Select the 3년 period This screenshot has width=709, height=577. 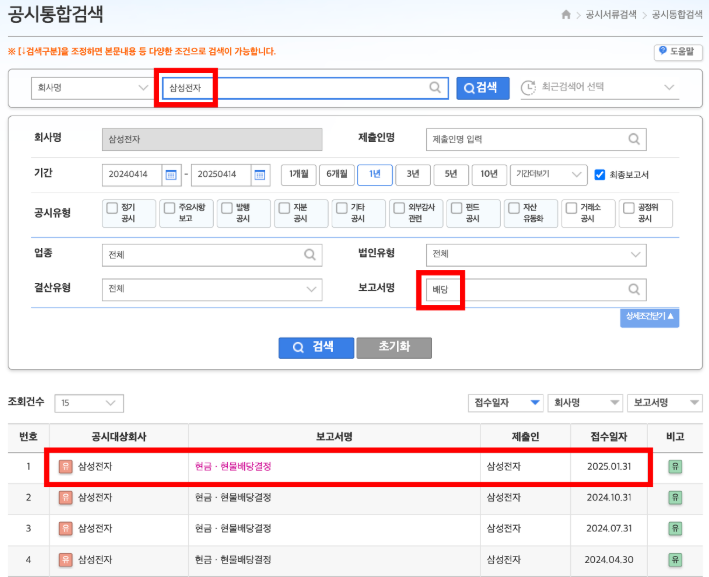413,175
